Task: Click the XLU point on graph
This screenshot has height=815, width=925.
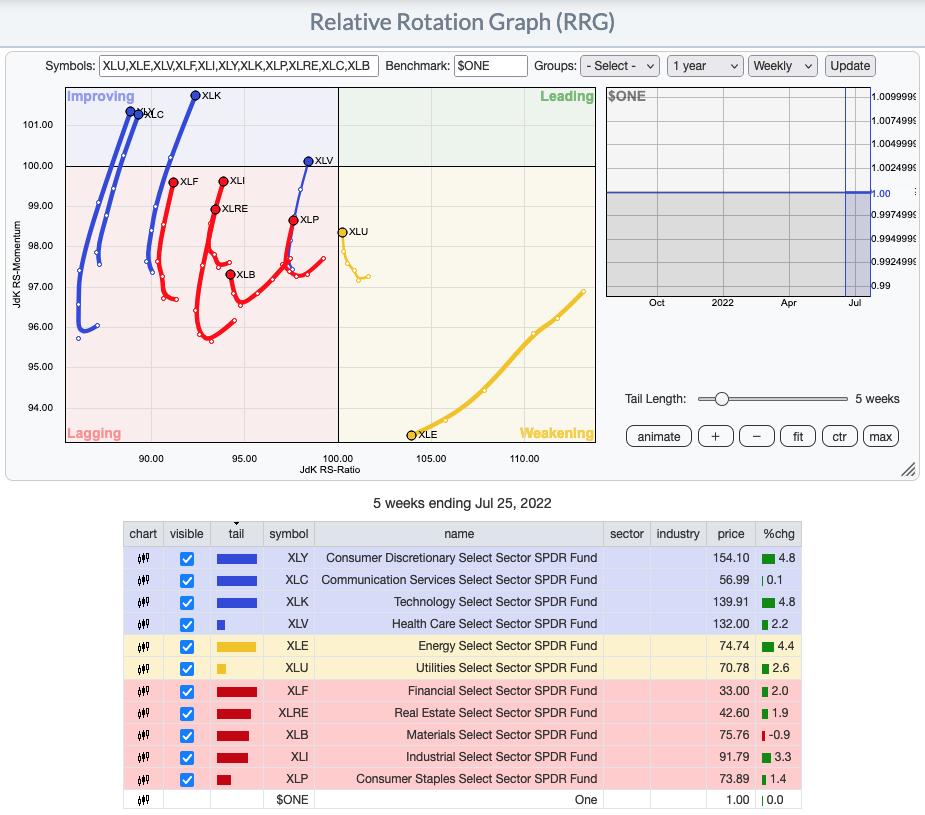Action: (x=342, y=232)
